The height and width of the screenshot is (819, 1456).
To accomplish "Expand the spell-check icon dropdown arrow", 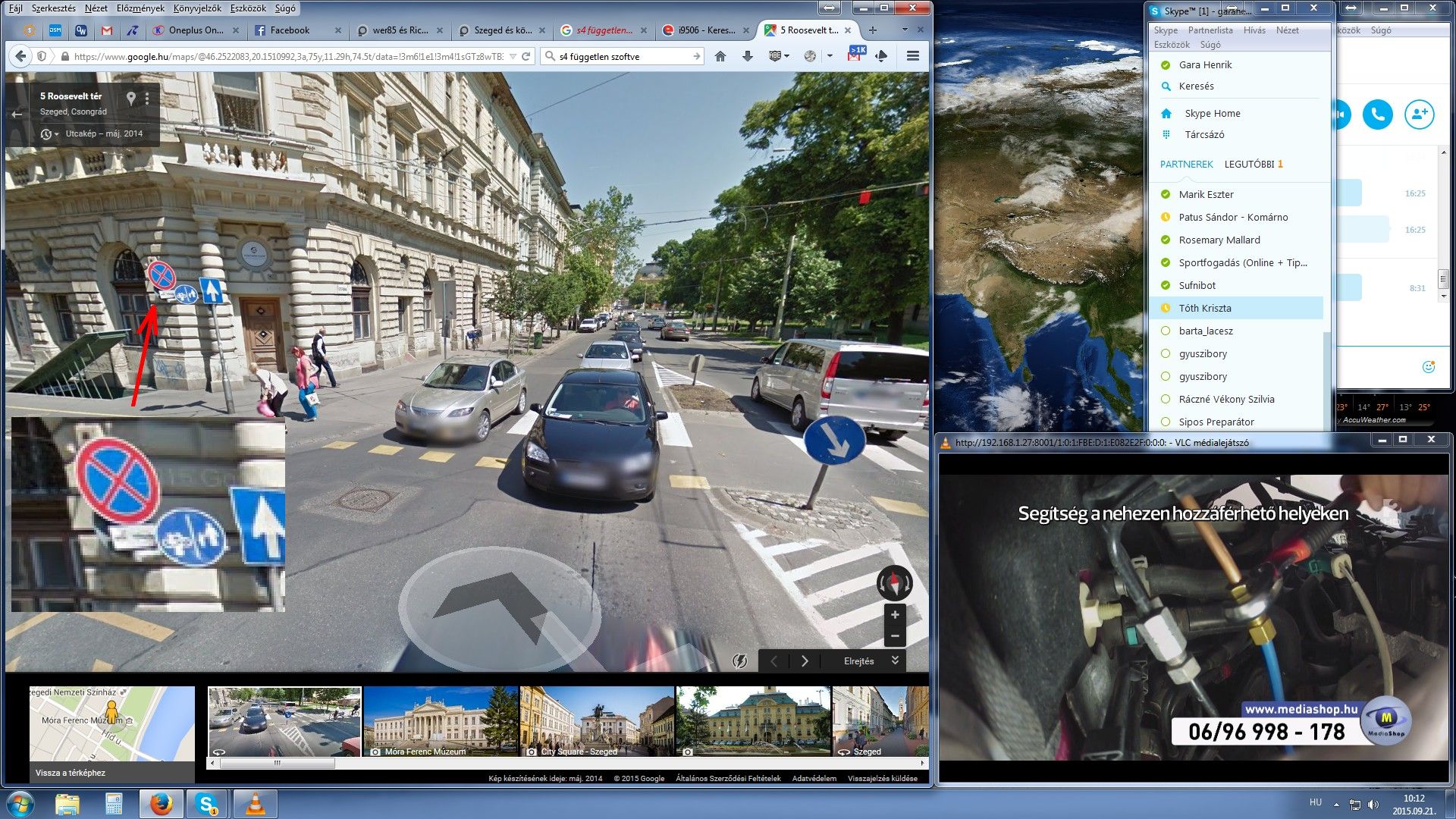I will click(787, 56).
